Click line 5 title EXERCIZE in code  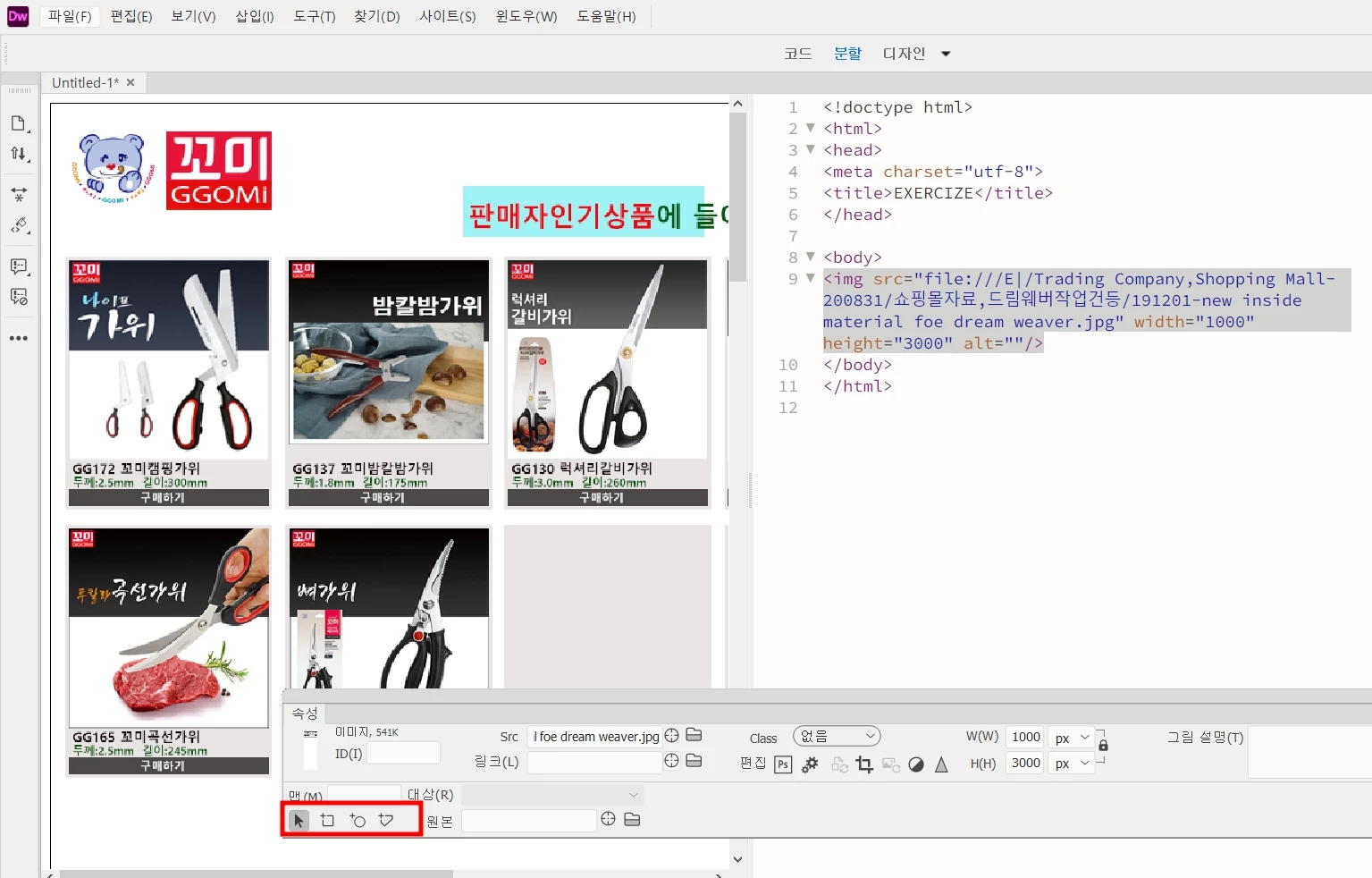point(938,192)
